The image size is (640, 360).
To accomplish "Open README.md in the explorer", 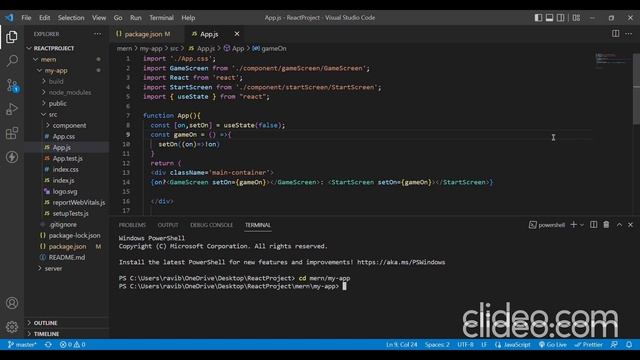I will click(x=67, y=257).
